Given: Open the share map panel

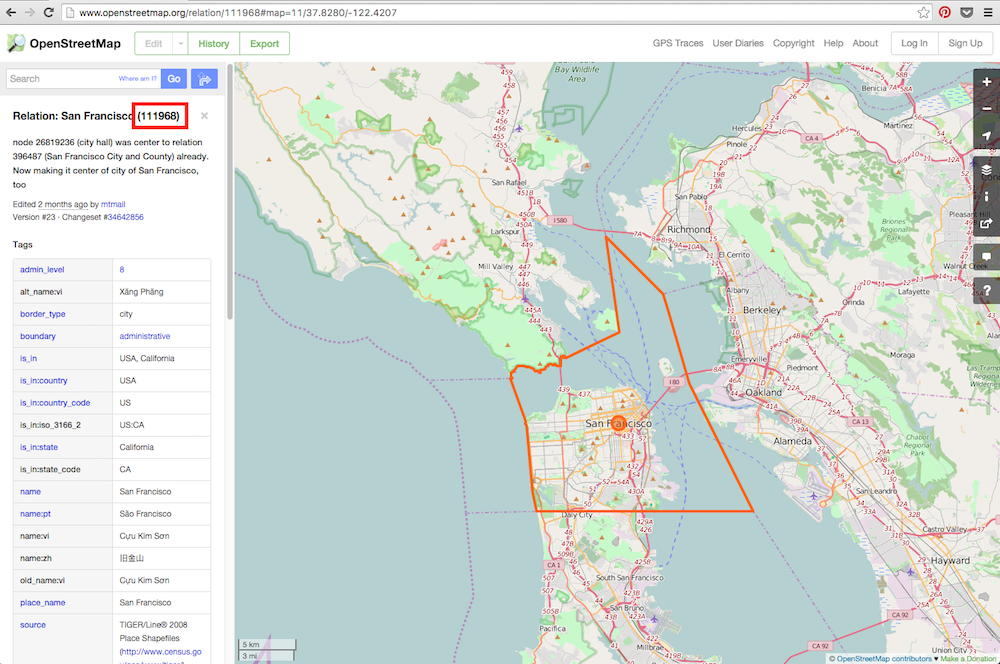Looking at the screenshot, I should coord(987,223).
